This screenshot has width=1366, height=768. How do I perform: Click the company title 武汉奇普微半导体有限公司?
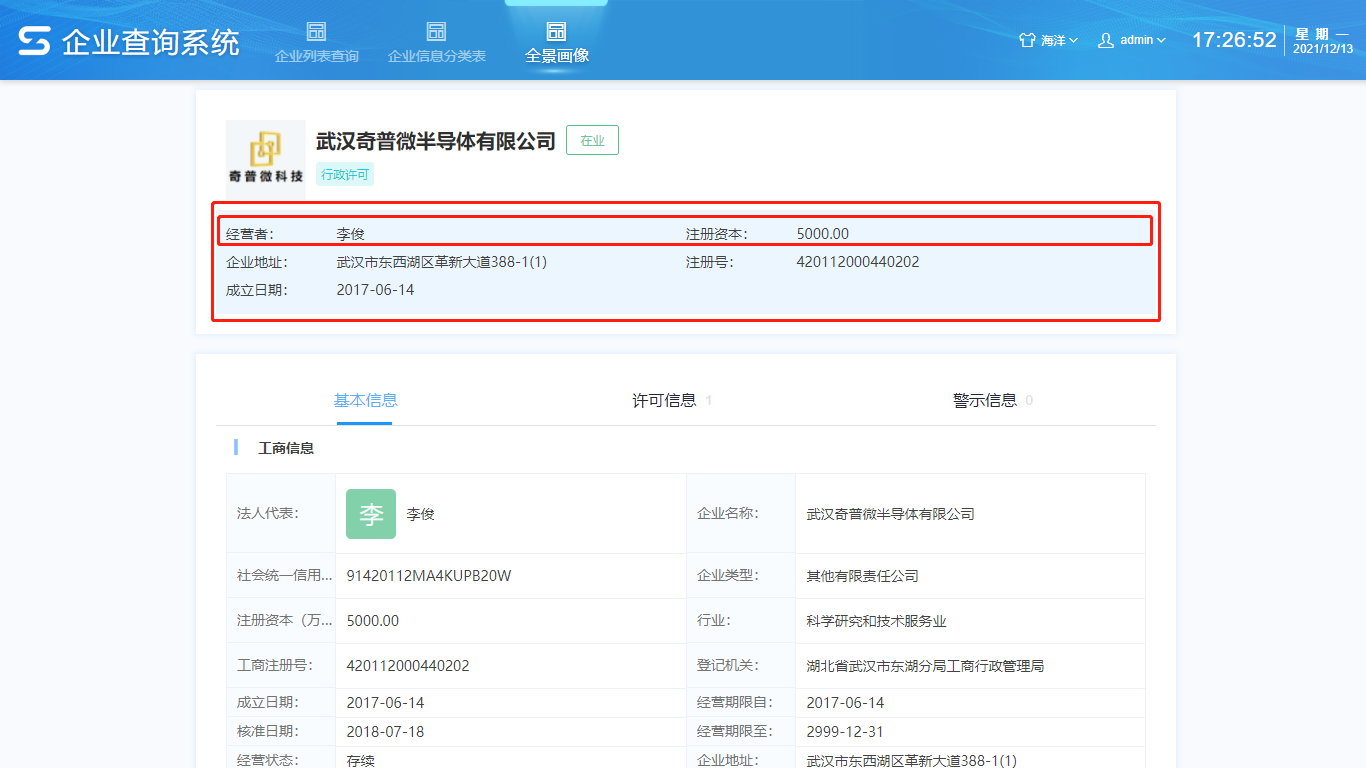435,141
